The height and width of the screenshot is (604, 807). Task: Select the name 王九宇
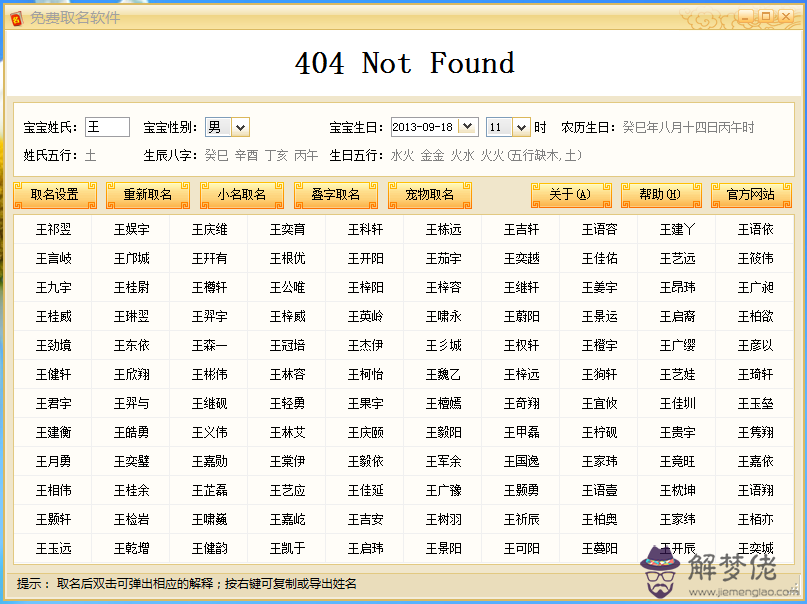click(53, 288)
